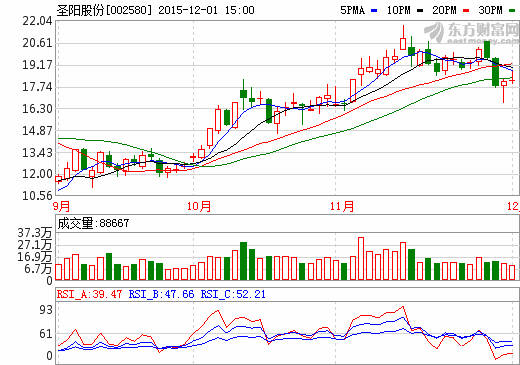Click the 16.30 price axis label

37,109
